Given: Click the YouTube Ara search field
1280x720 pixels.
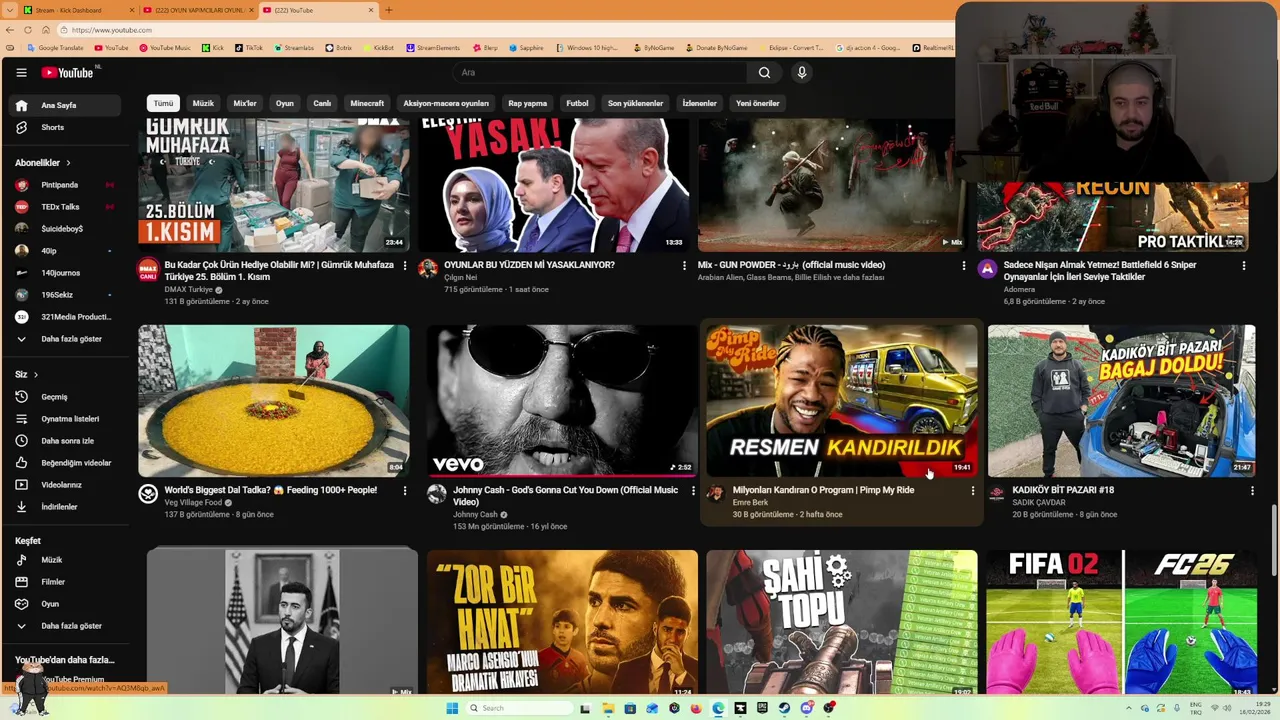Looking at the screenshot, I should (x=600, y=72).
